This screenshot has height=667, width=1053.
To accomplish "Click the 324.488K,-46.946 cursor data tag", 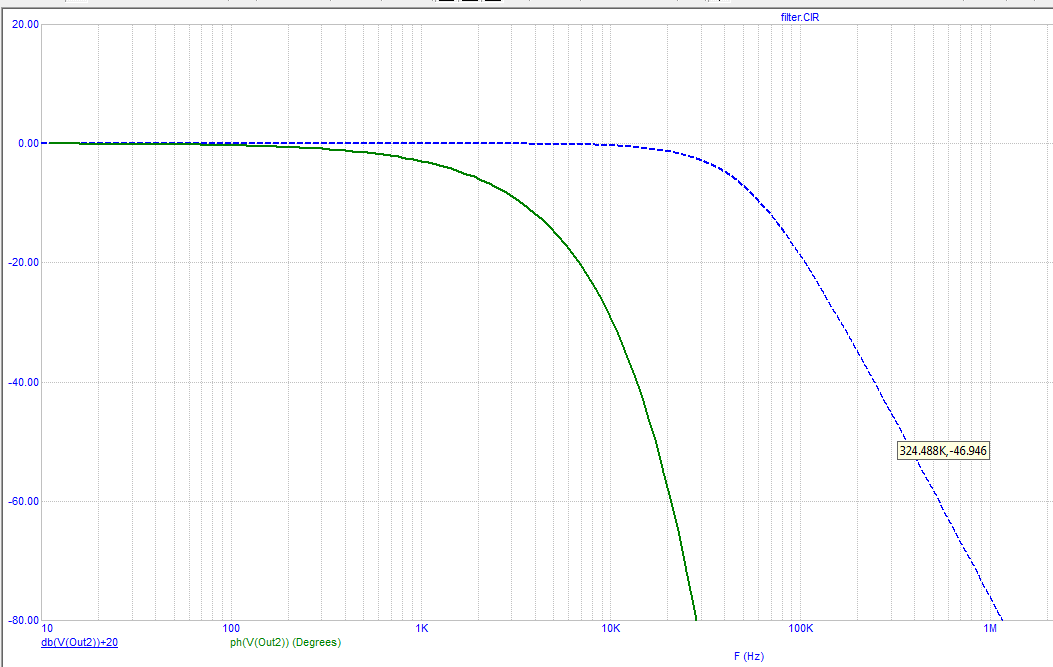I will 943,450.
